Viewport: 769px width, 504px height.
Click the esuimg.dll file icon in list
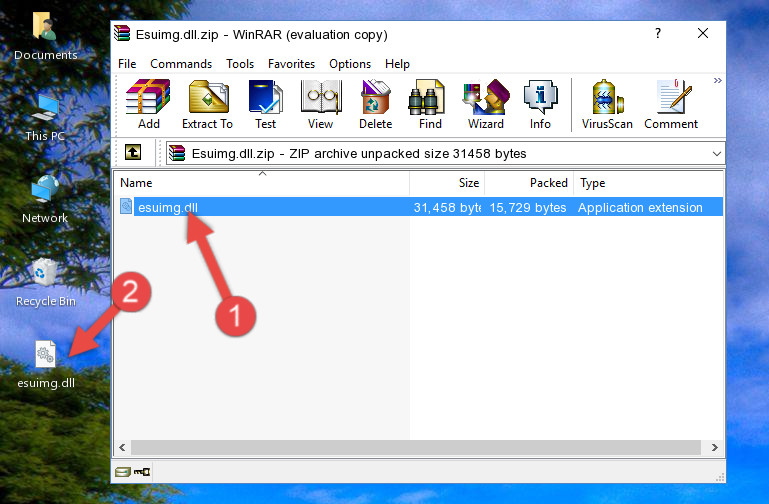[x=126, y=206]
